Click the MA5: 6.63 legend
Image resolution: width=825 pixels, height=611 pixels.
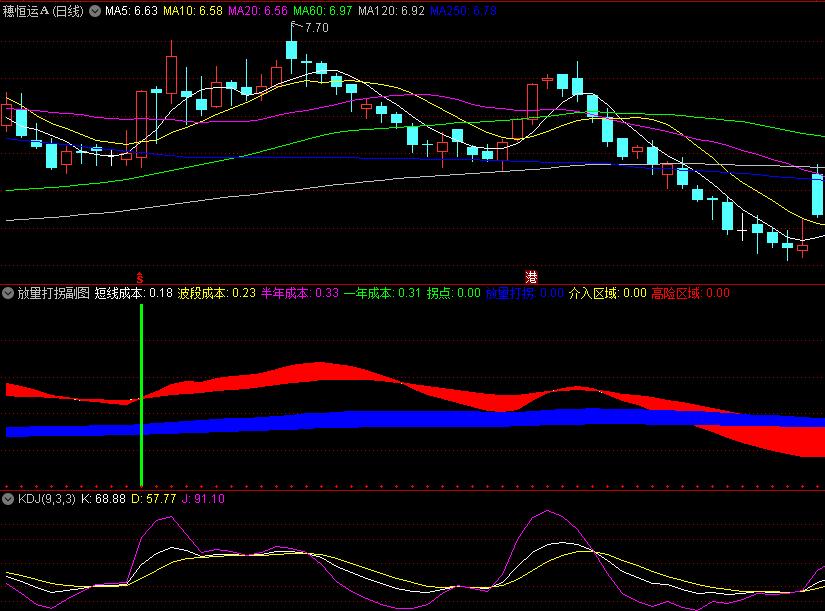click(132, 11)
